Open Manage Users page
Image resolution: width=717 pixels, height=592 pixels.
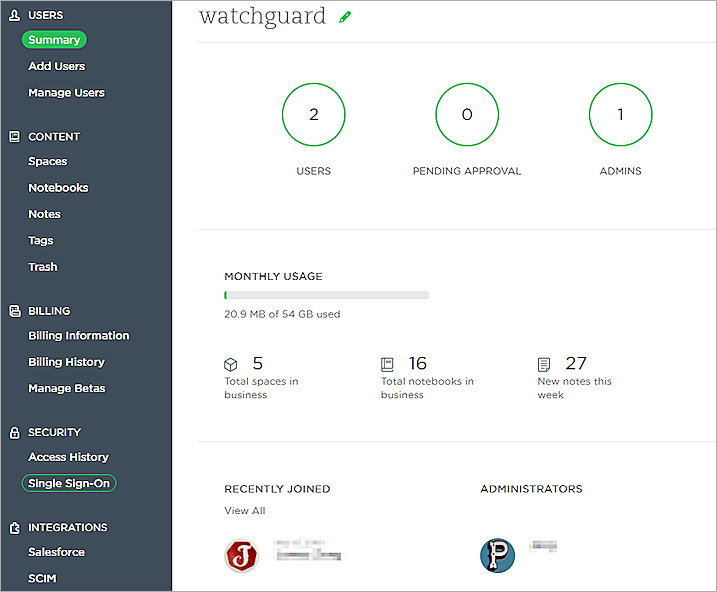[x=67, y=93]
